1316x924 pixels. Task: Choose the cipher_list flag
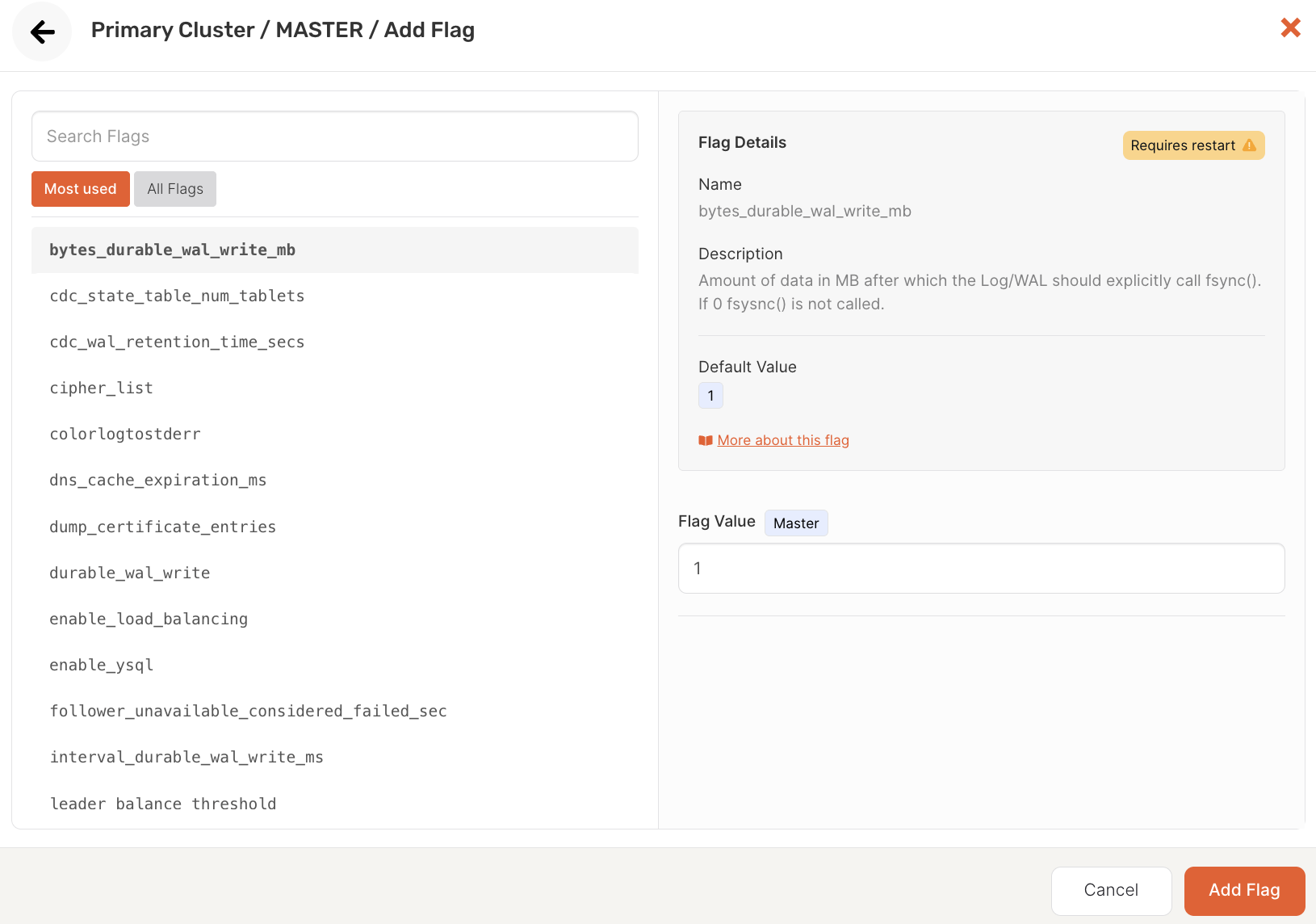[335, 388]
